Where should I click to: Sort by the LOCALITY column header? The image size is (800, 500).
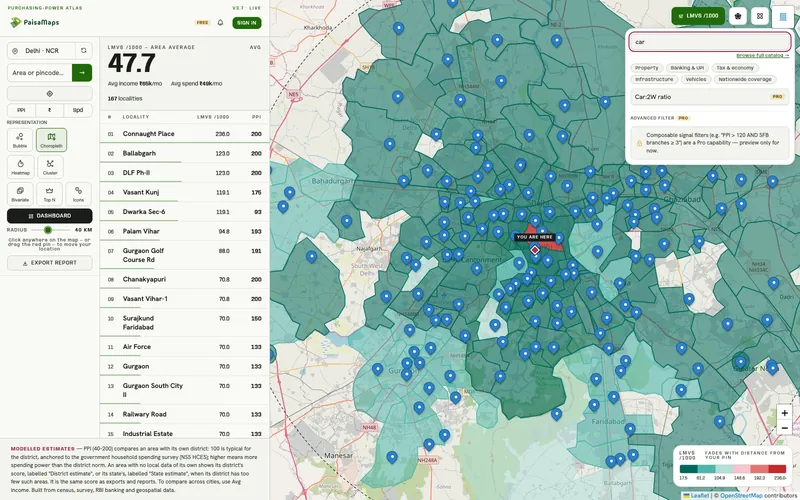136,117
